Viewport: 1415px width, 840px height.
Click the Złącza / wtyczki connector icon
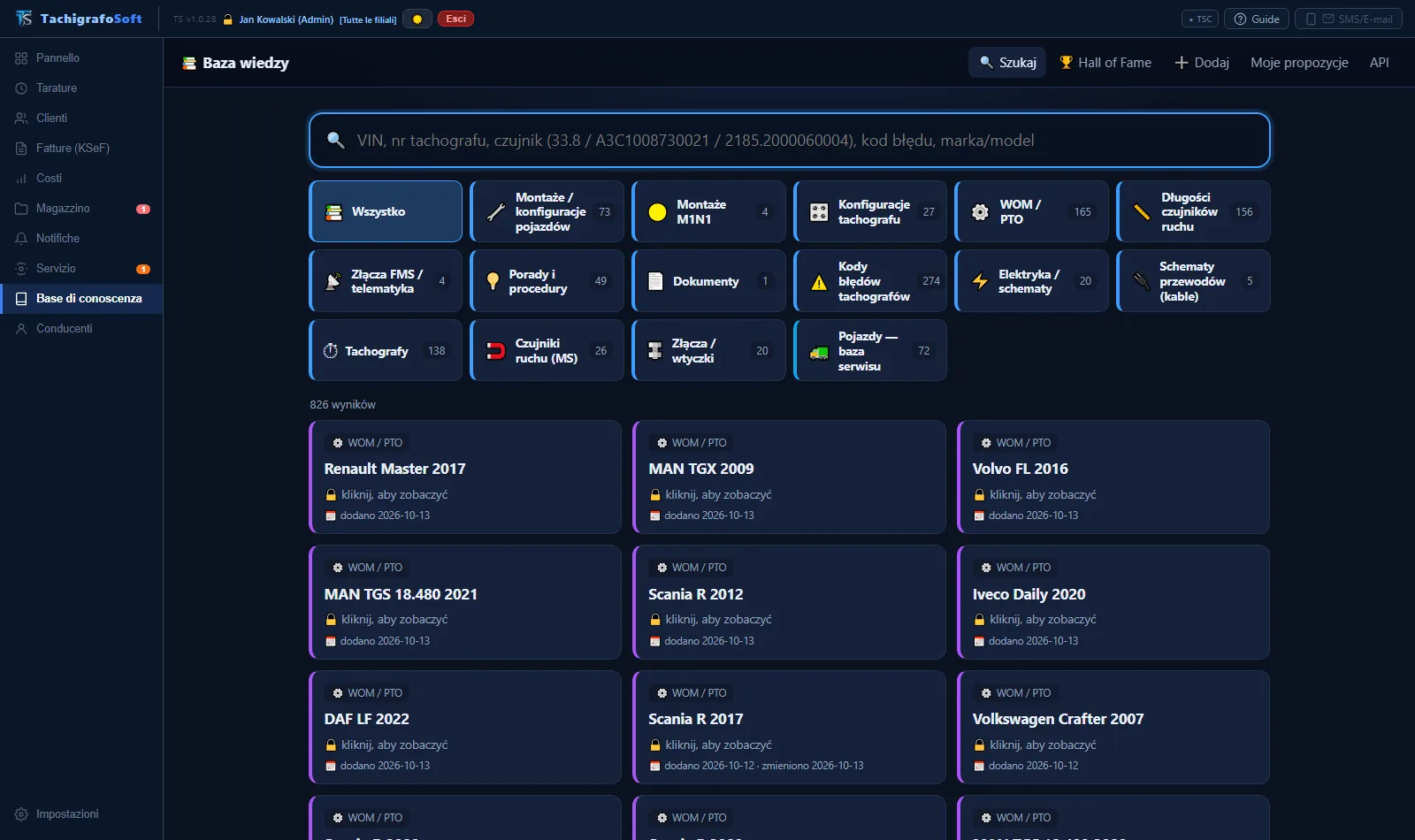tap(655, 351)
